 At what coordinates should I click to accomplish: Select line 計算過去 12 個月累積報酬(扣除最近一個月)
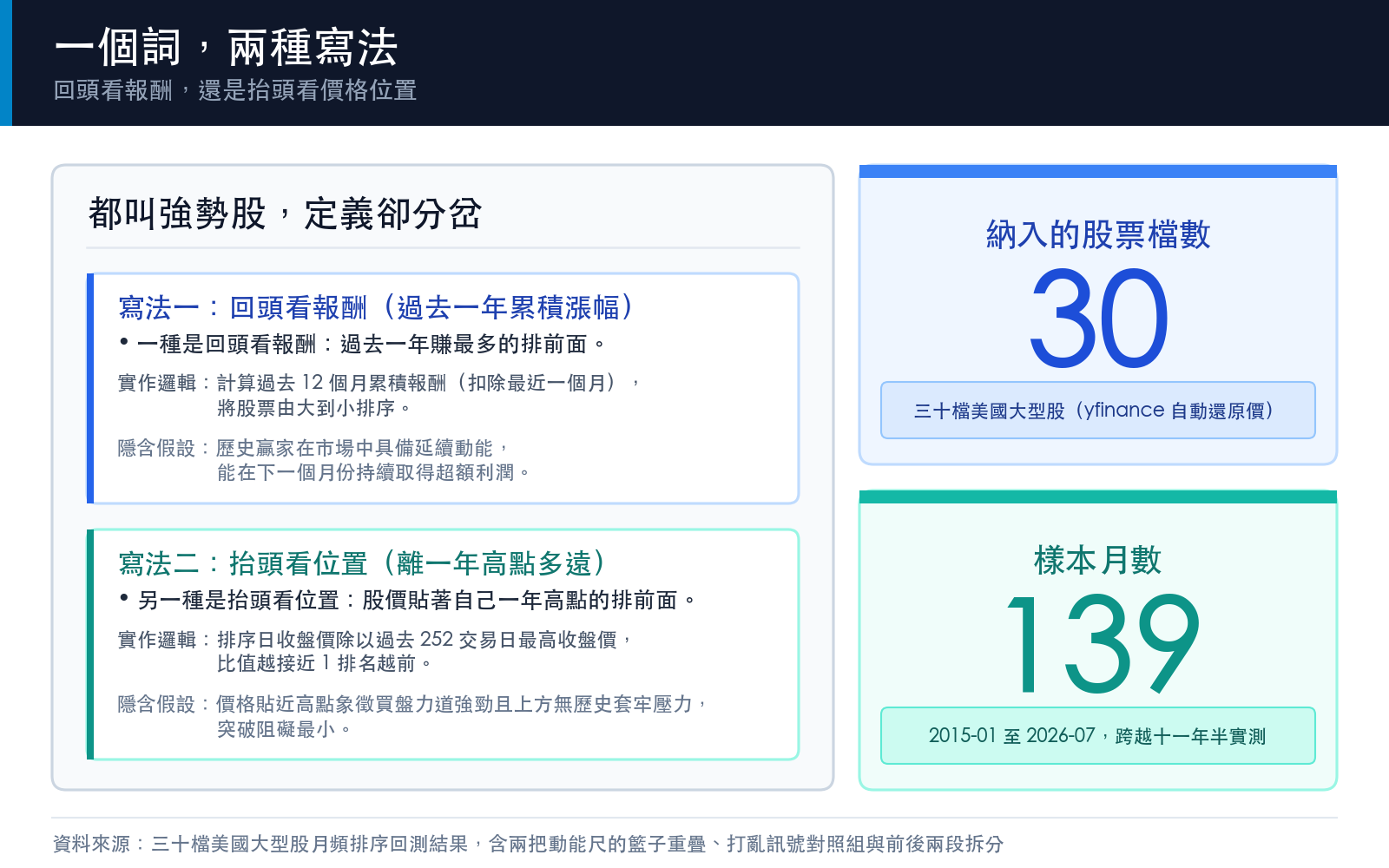click(x=429, y=383)
